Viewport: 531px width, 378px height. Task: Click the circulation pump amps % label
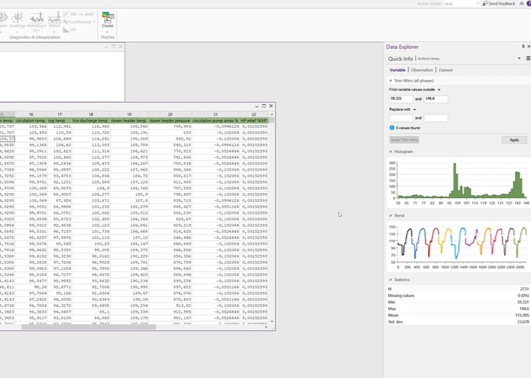coord(216,120)
